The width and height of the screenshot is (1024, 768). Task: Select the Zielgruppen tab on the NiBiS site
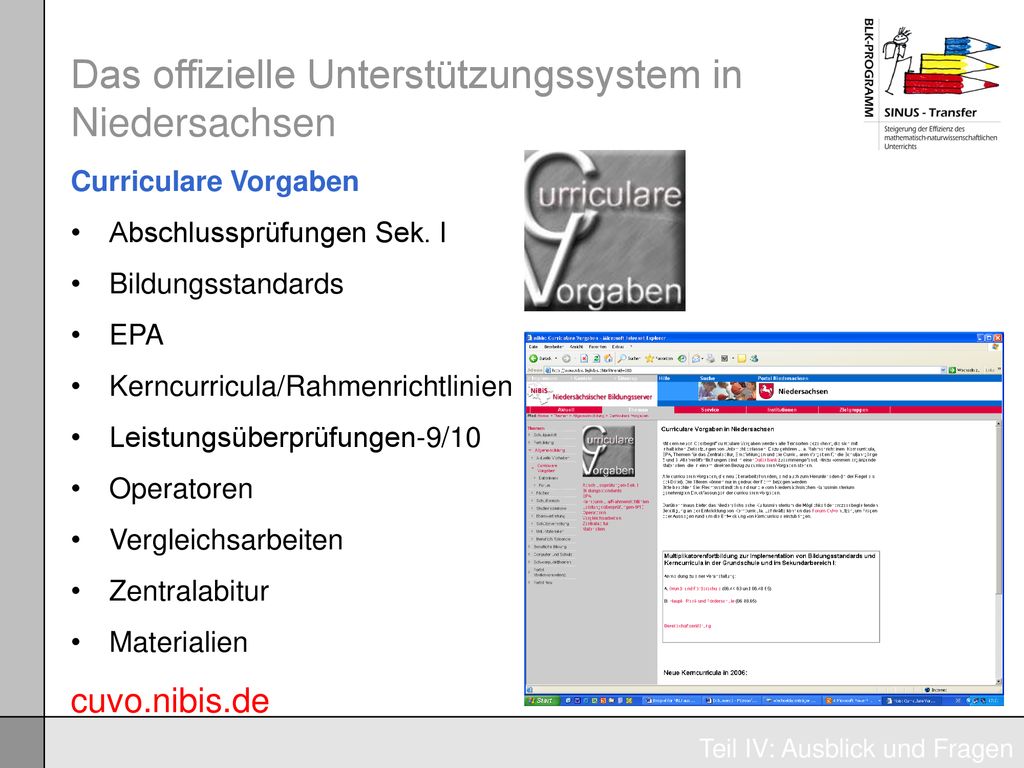coord(854,410)
